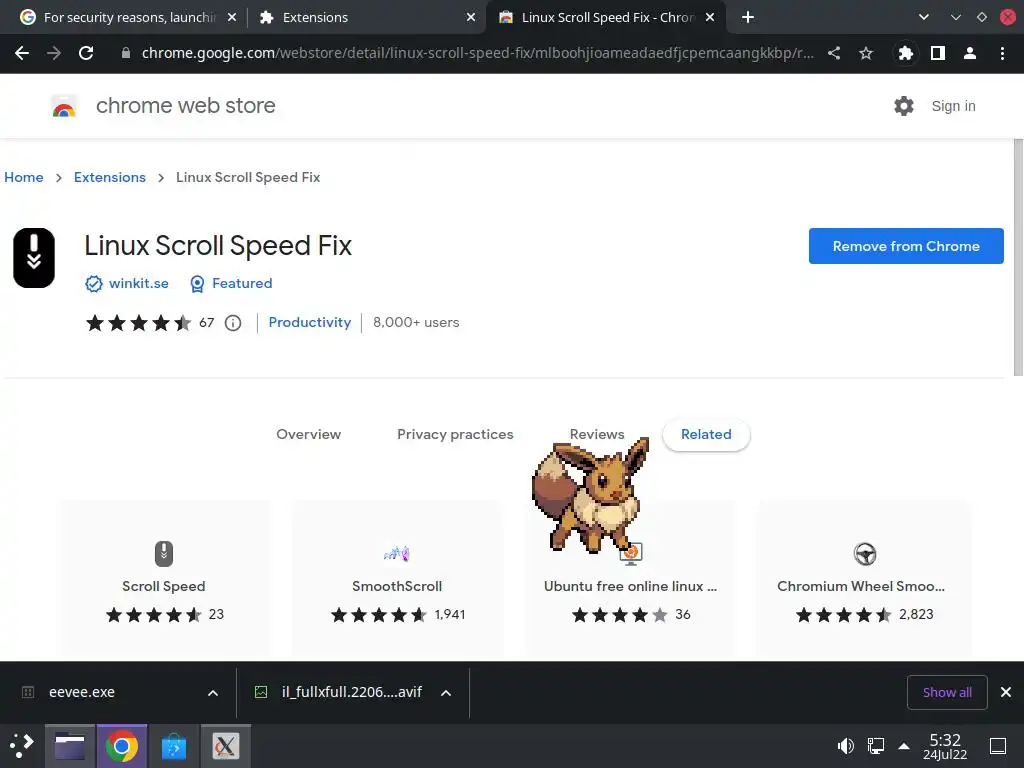1024x768 pixels.
Task: Open the il_fullxfull avif download
Action: pos(352,692)
